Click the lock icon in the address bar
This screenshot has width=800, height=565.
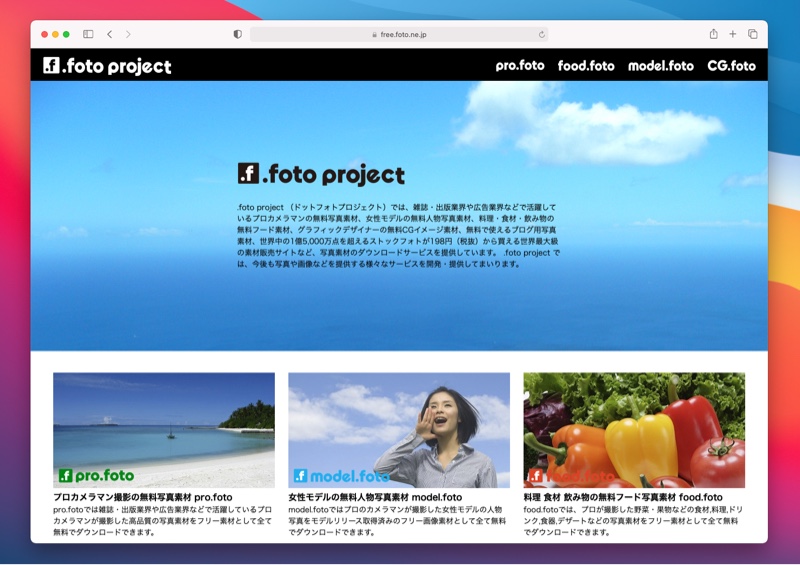(374, 35)
